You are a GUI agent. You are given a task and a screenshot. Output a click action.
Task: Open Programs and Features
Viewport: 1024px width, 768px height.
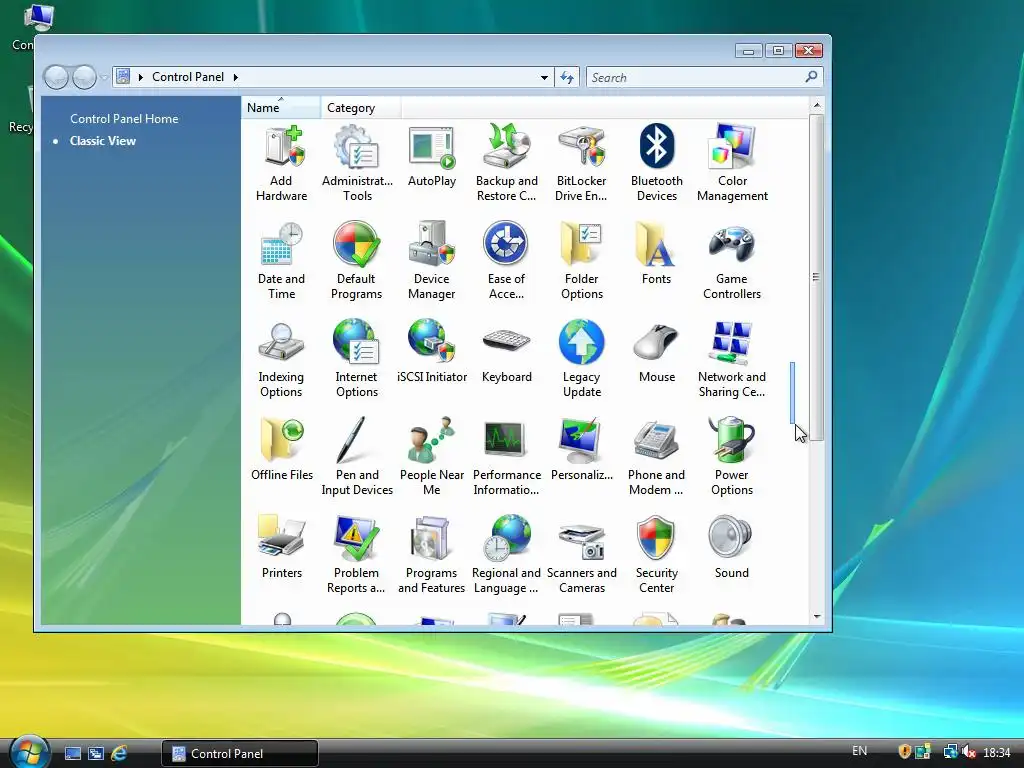[432, 555]
